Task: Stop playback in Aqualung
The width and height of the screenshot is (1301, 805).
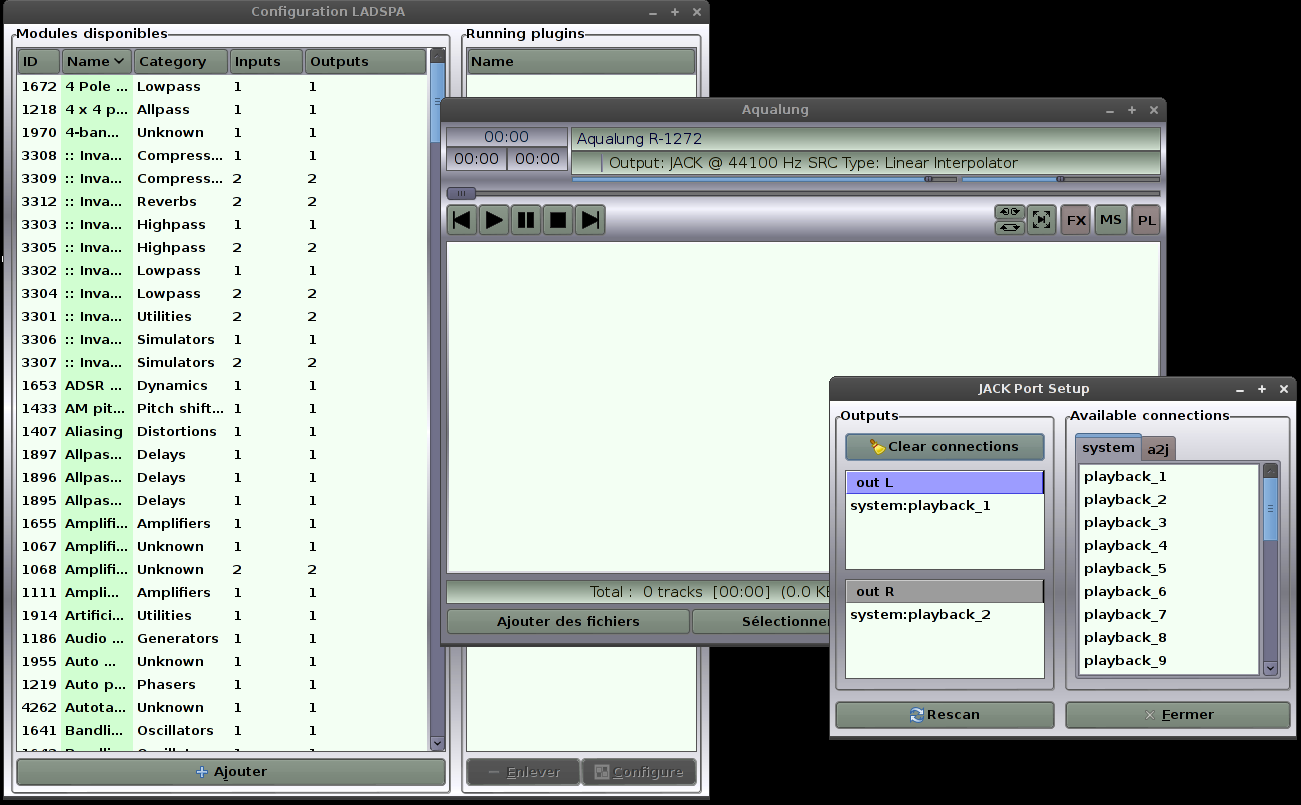Action: pos(558,220)
